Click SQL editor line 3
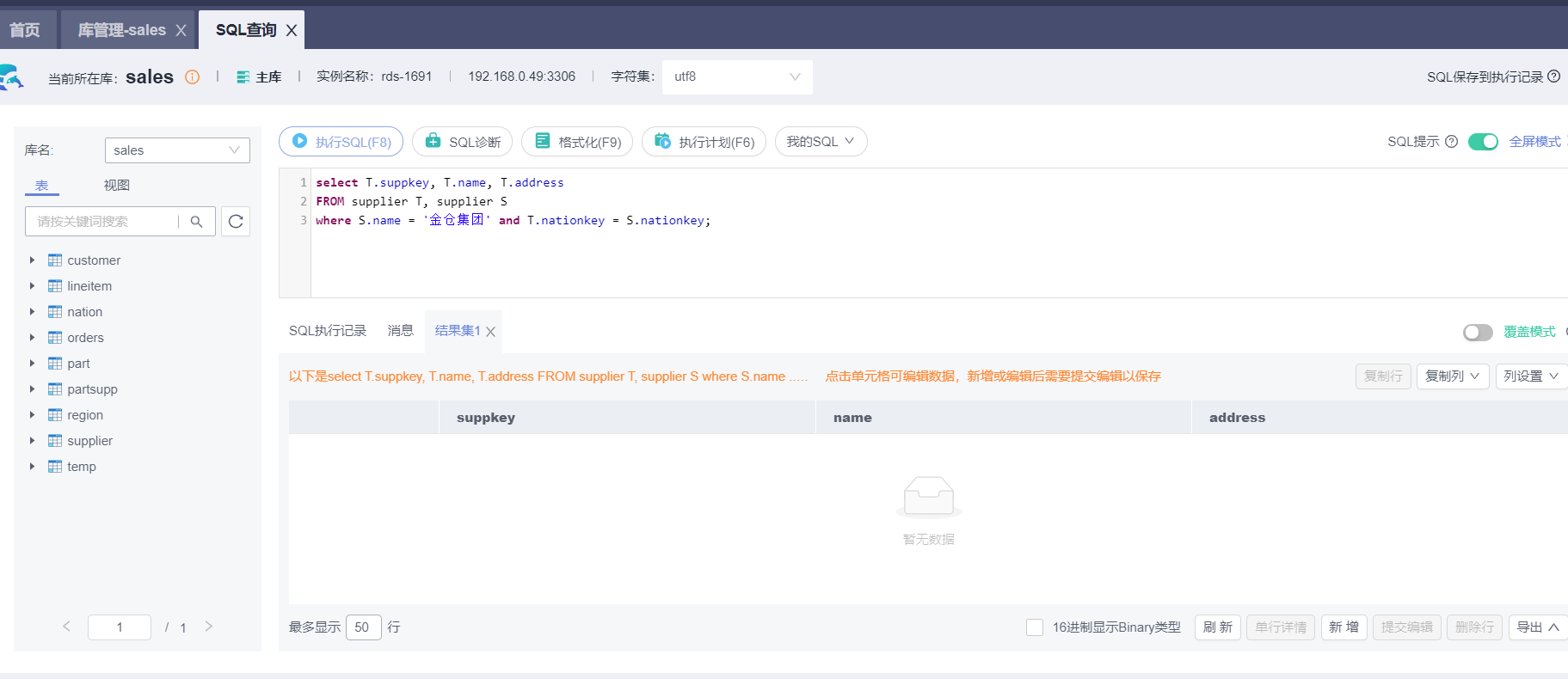Viewport: 1568px width, 679px height. click(513, 221)
